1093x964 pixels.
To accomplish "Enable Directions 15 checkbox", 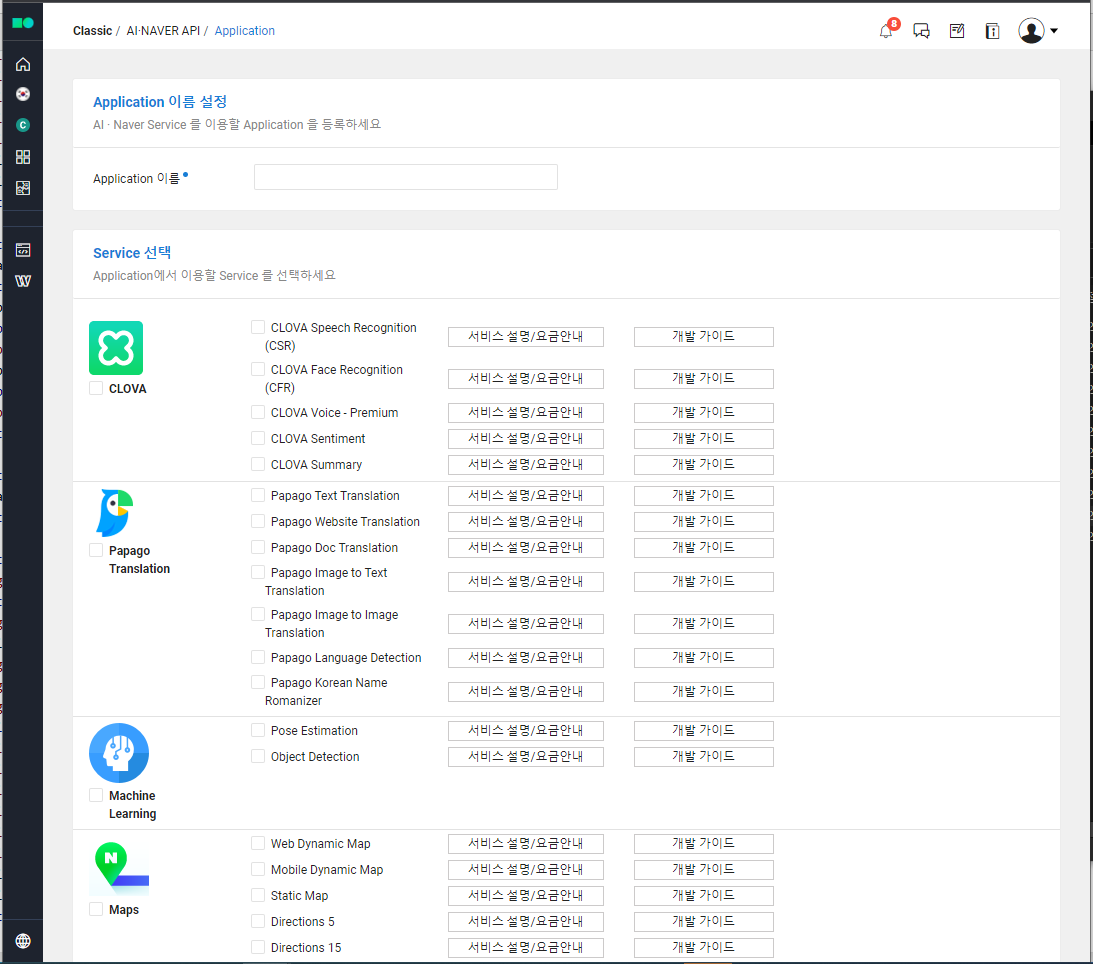I will point(258,947).
